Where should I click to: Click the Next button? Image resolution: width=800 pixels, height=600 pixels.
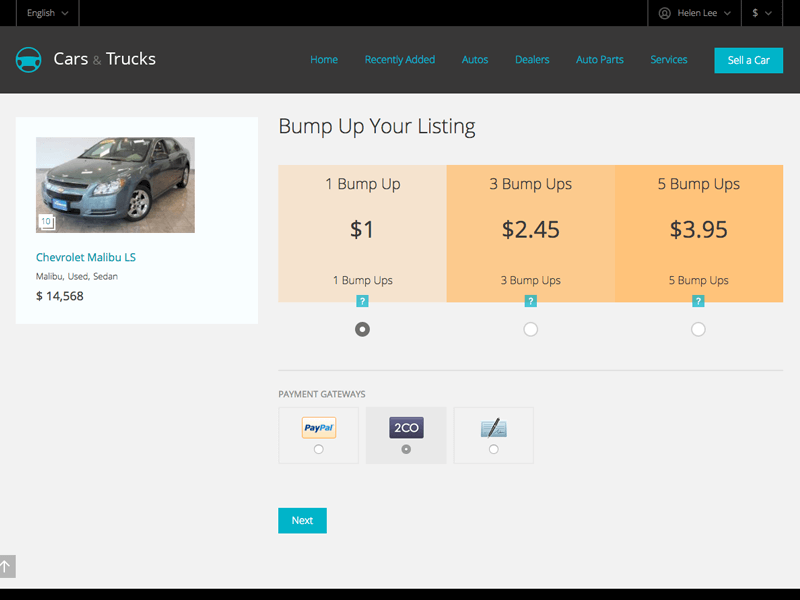(302, 520)
